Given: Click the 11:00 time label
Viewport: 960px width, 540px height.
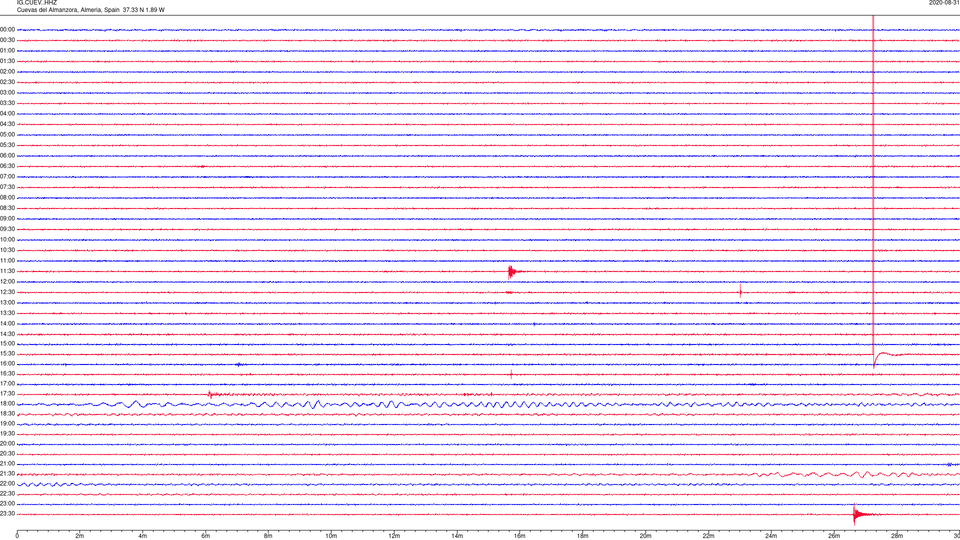Looking at the screenshot, I should click(x=7, y=260).
